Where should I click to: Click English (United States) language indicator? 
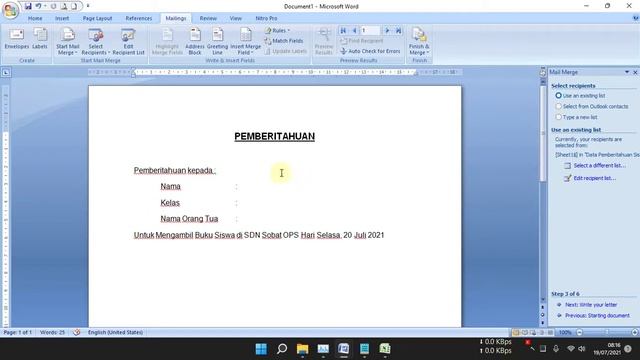tap(116, 332)
